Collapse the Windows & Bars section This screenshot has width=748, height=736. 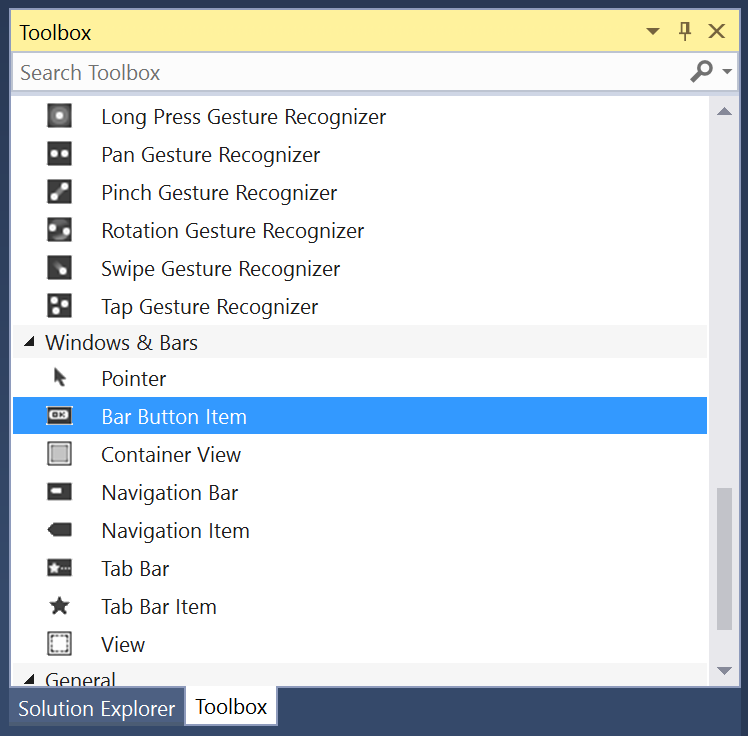(30, 342)
